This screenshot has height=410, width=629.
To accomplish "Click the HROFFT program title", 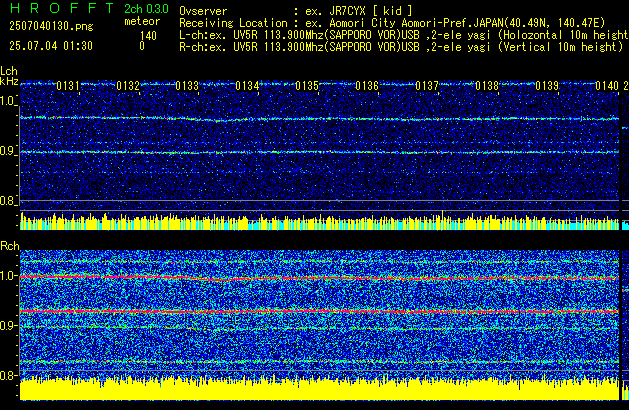I will (62, 8).
